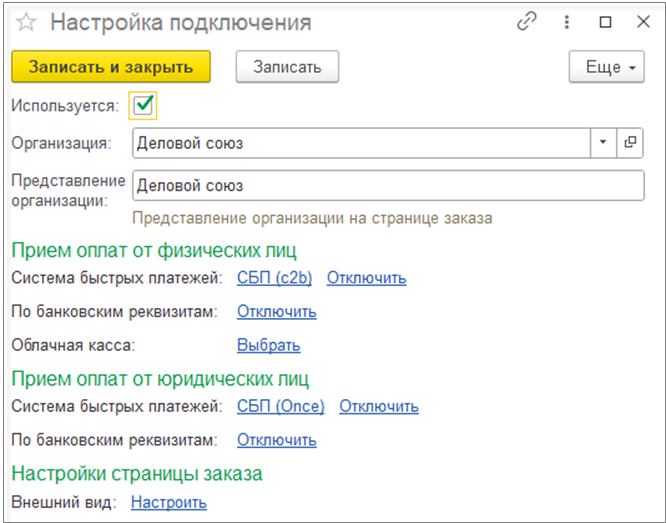Expand the Организация dropdown list
The height and width of the screenshot is (523, 666).
(603, 143)
